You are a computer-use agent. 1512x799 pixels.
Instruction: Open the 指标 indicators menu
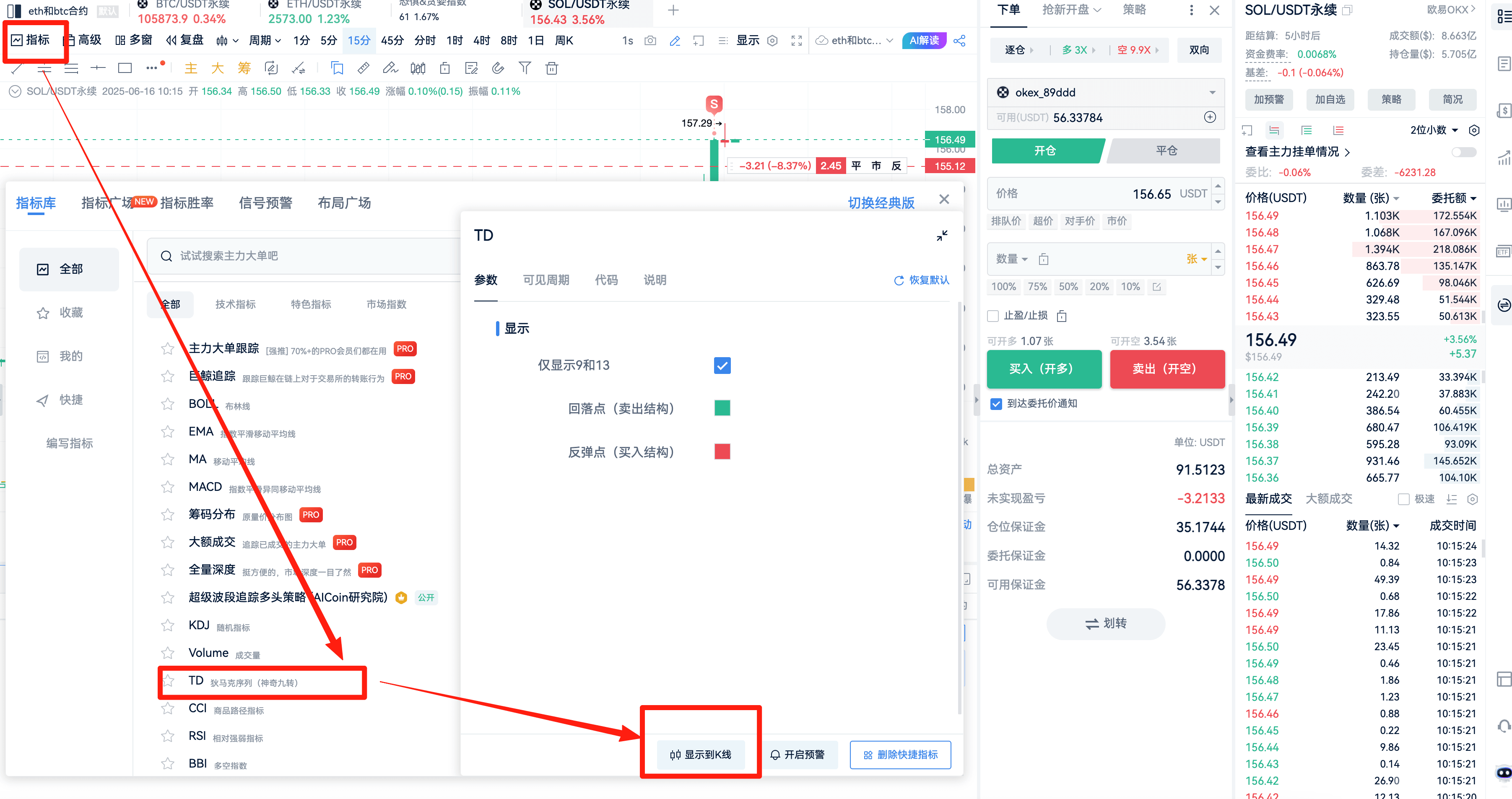click(x=31, y=40)
